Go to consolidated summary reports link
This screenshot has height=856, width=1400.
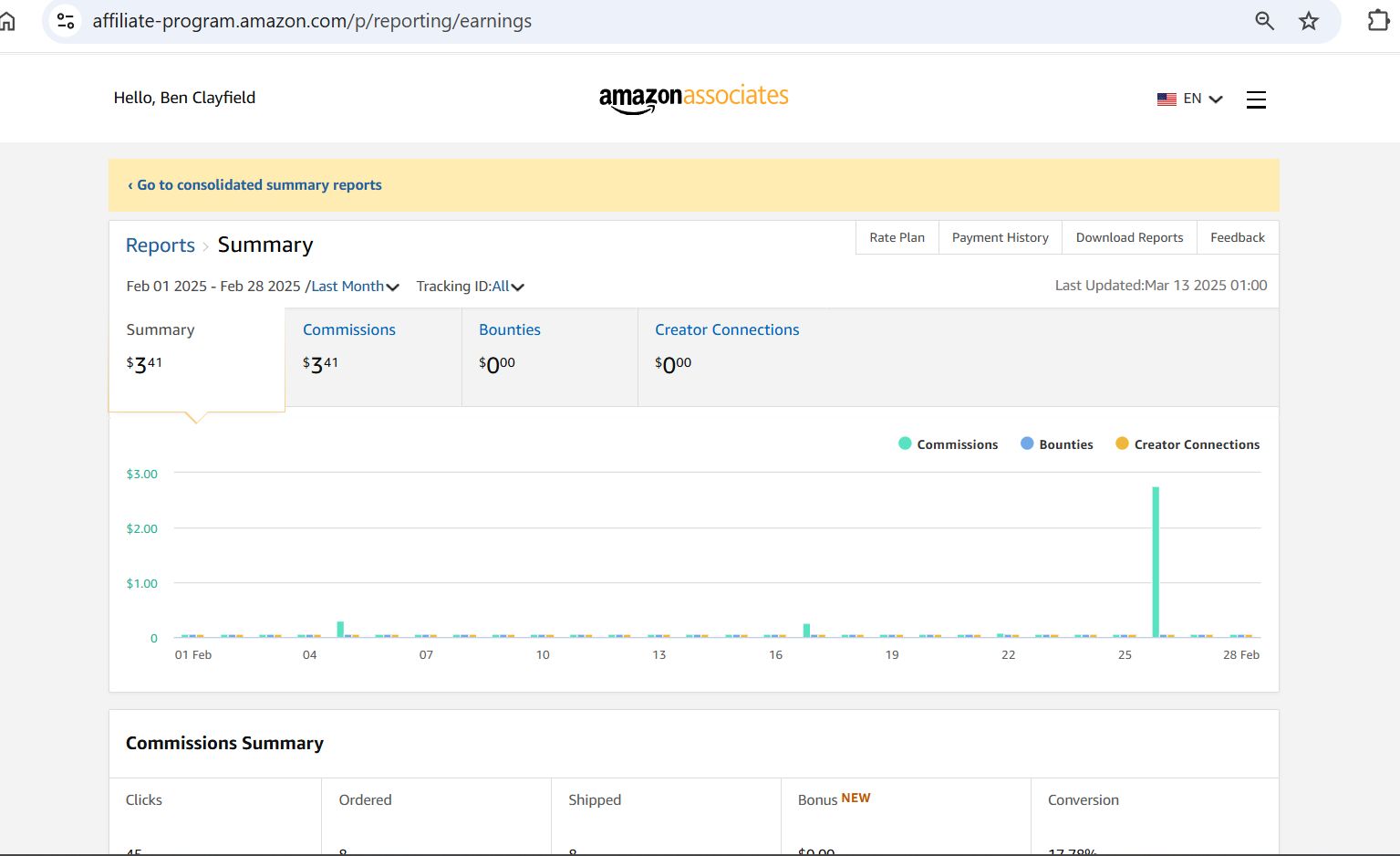pyautogui.click(x=254, y=185)
